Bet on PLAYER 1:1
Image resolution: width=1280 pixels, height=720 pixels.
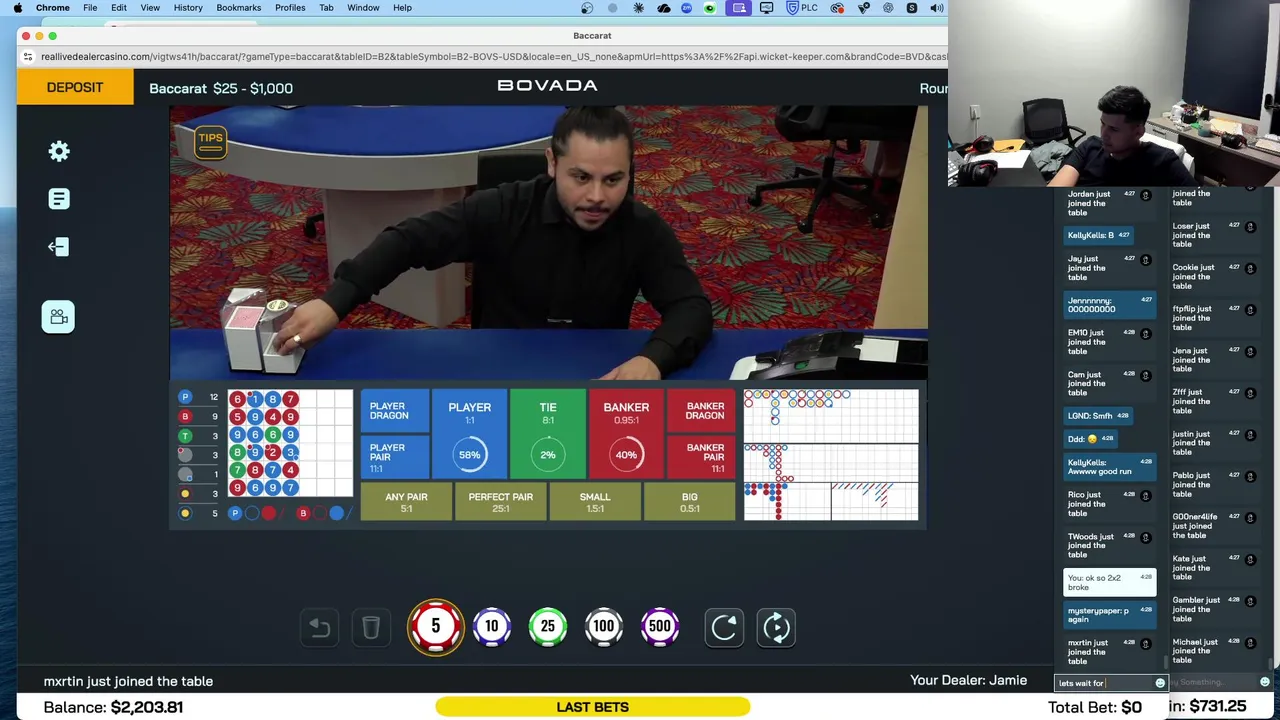coord(469,434)
